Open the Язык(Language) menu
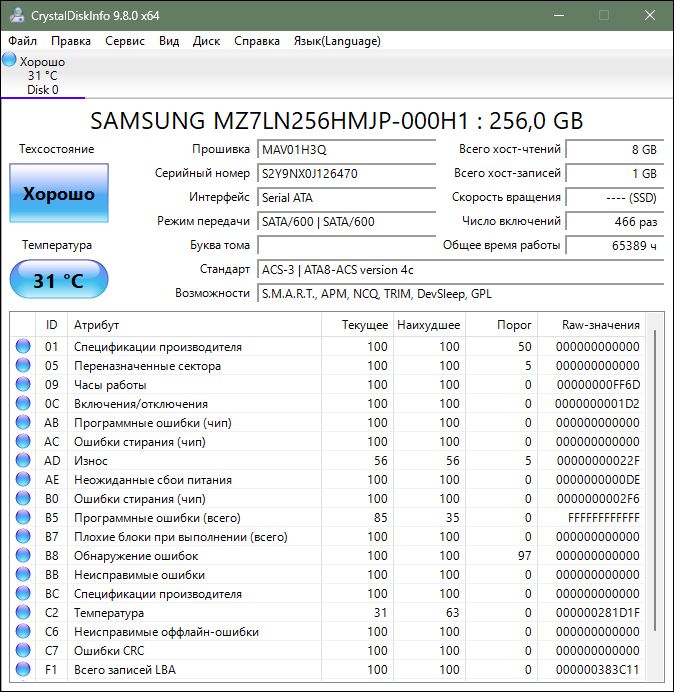 point(337,41)
